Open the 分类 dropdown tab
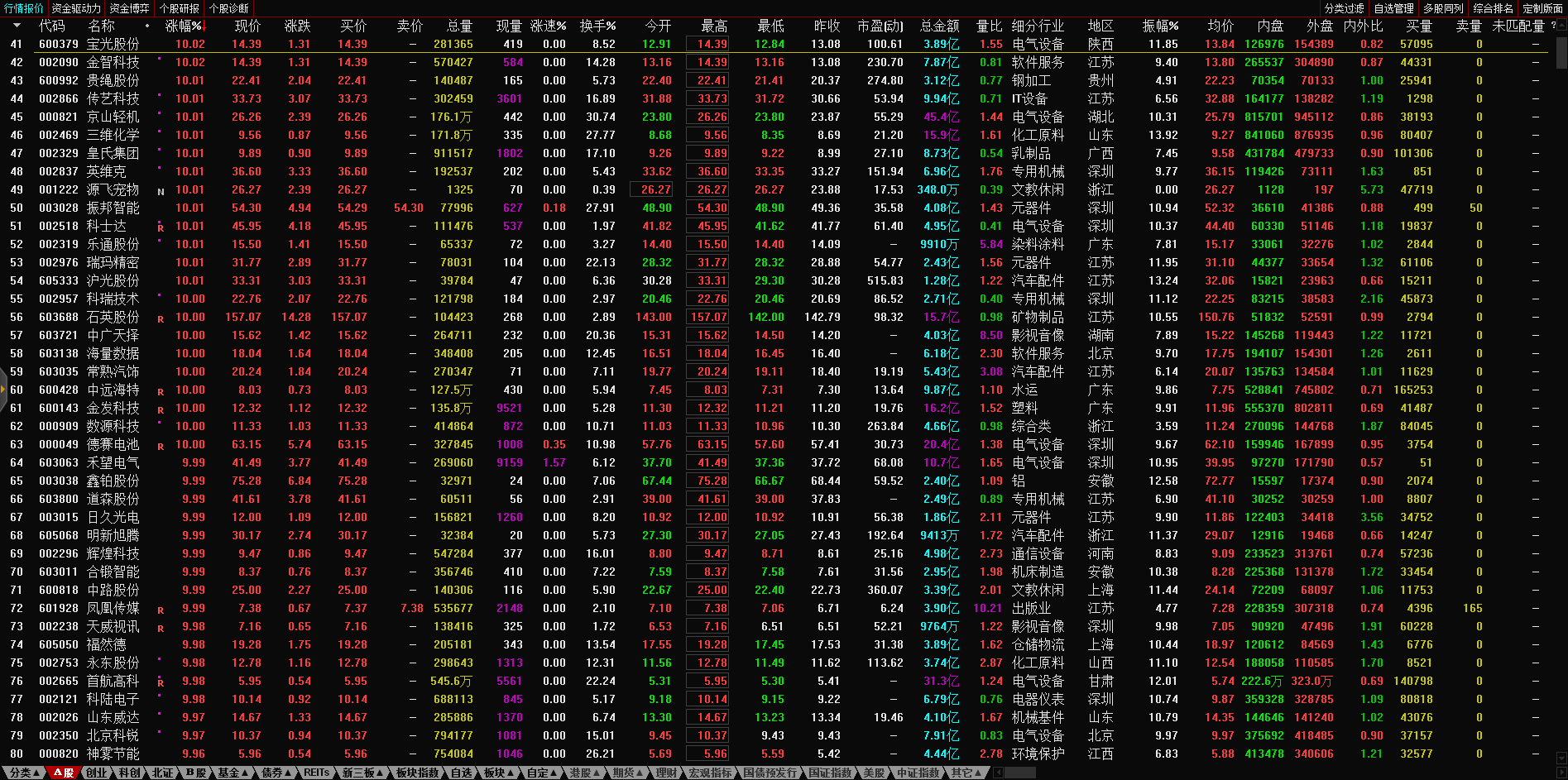 [x=24, y=773]
